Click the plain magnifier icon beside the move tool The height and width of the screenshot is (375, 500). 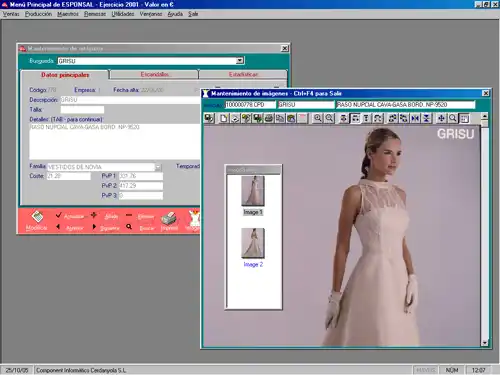coord(453,118)
